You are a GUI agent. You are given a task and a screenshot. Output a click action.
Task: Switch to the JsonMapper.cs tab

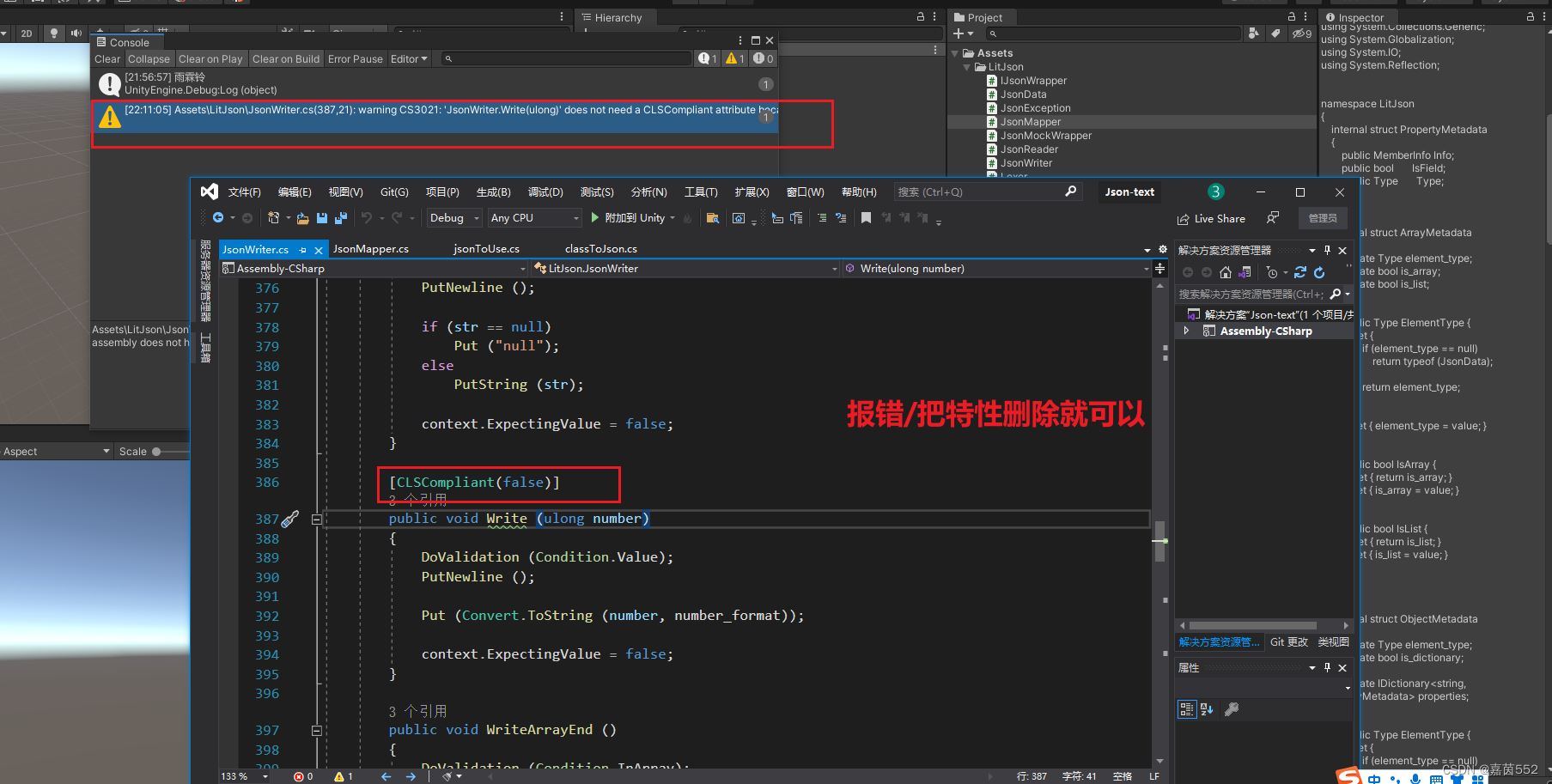click(x=370, y=249)
